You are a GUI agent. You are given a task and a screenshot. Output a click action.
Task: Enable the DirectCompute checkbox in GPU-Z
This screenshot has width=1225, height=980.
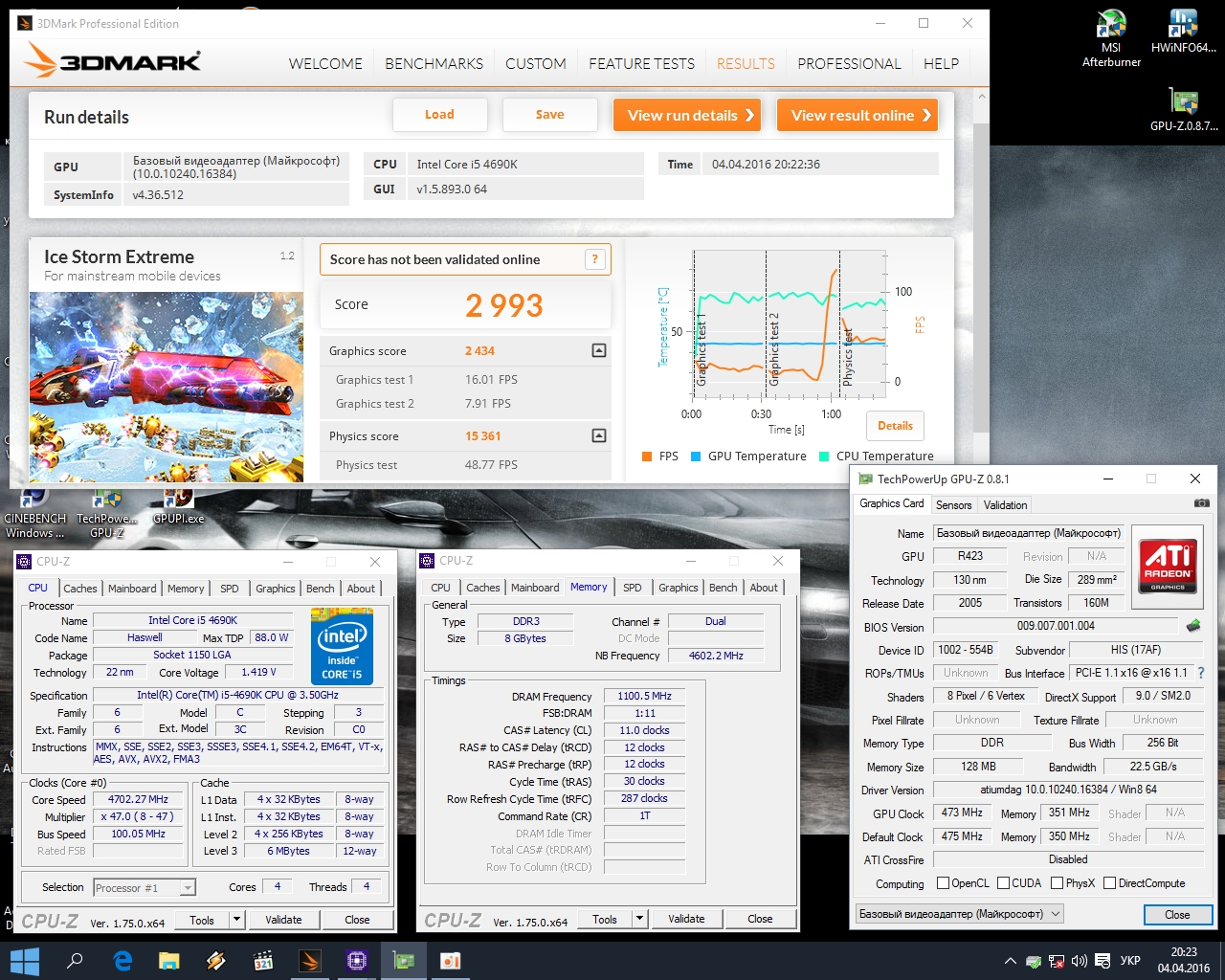pyautogui.click(x=1110, y=883)
